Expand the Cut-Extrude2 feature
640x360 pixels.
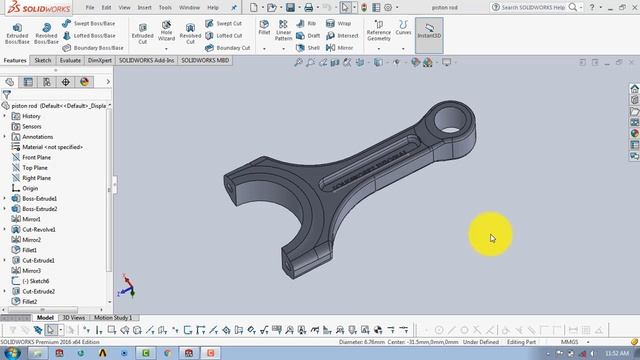tap(5, 291)
